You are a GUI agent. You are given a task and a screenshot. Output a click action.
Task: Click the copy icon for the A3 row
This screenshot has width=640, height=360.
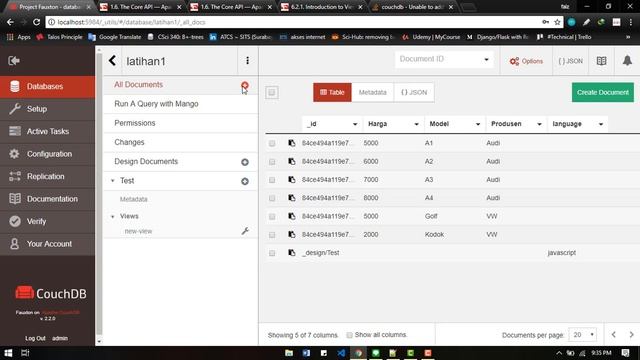pos(291,180)
